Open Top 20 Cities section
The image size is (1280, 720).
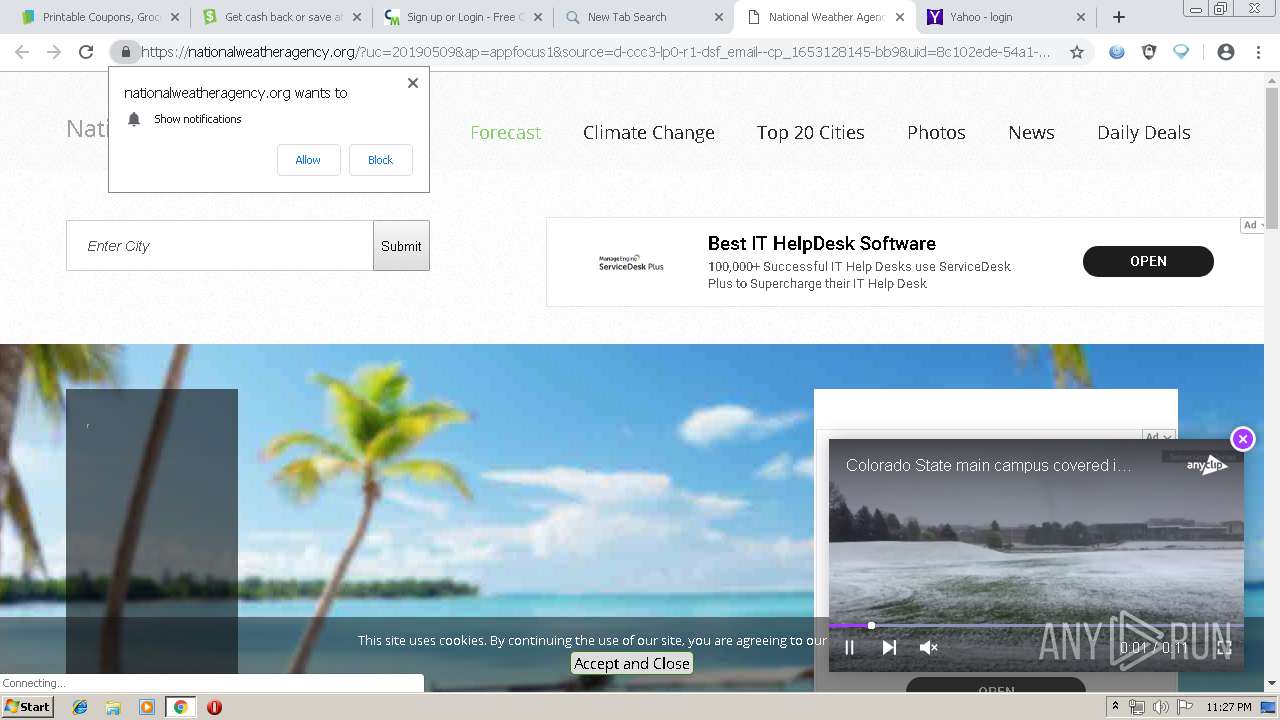coord(810,132)
